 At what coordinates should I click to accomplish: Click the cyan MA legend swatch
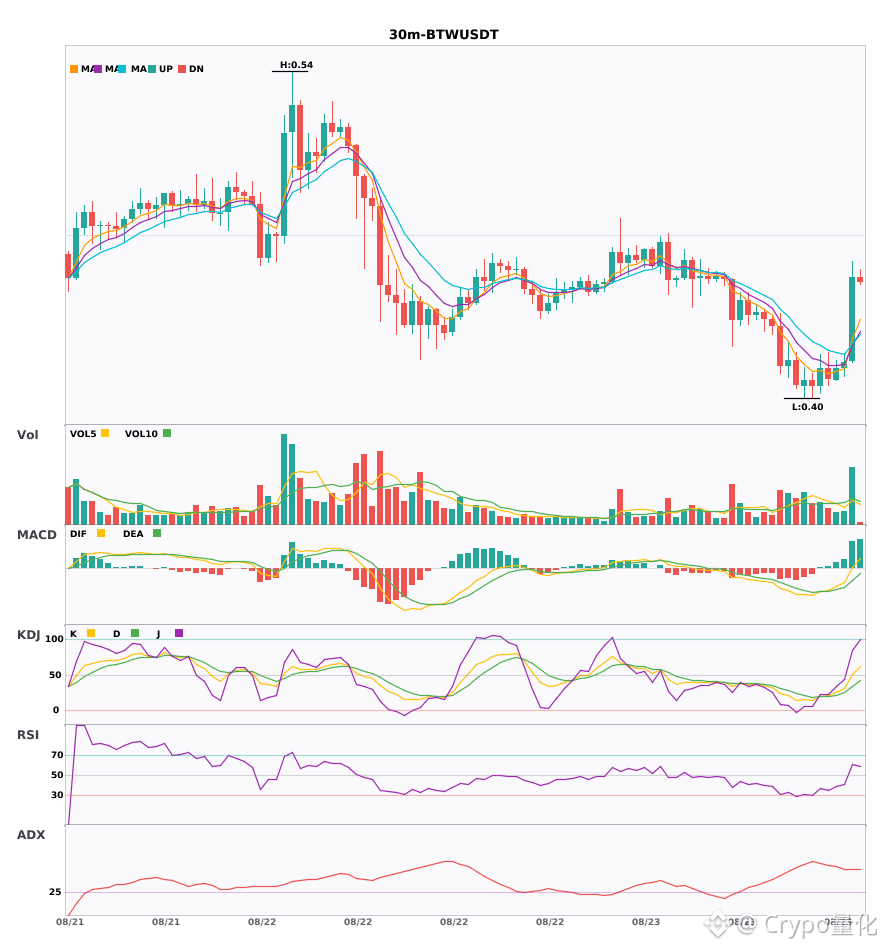click(122, 69)
